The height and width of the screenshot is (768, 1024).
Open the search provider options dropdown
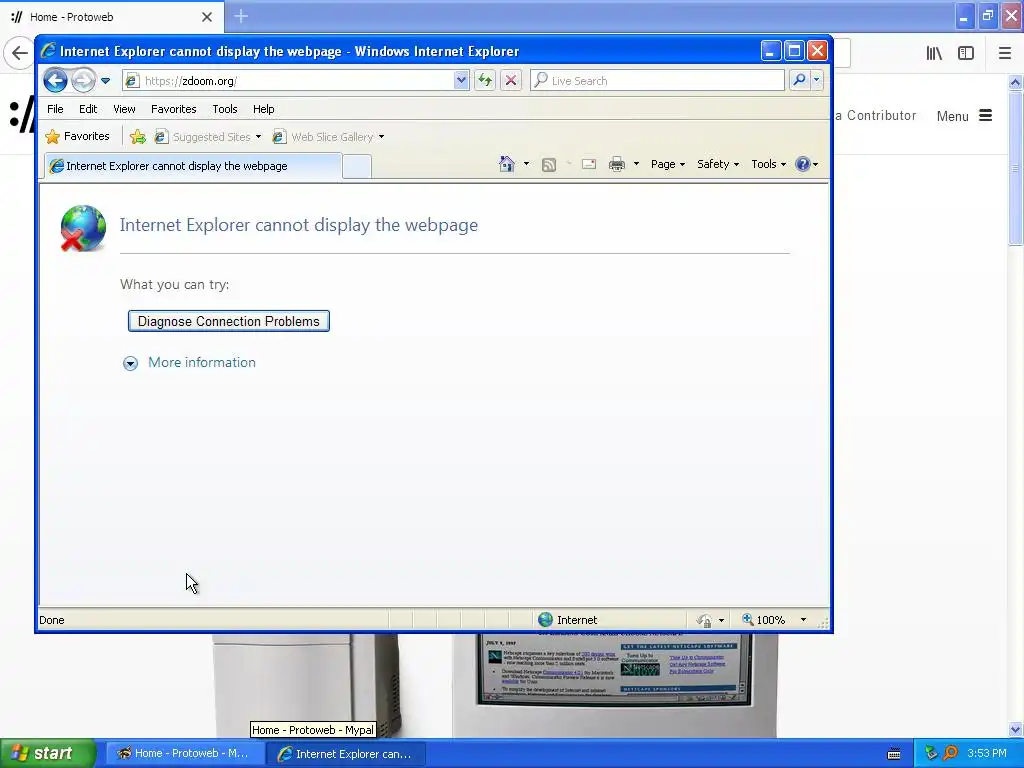(816, 80)
